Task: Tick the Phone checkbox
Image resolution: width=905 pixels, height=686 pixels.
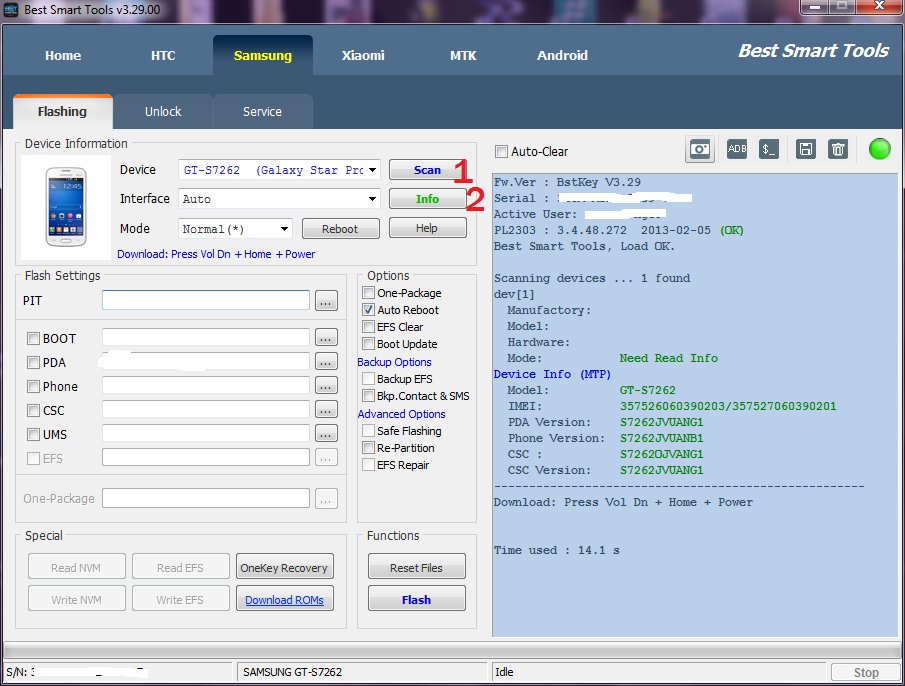Action: 33,387
